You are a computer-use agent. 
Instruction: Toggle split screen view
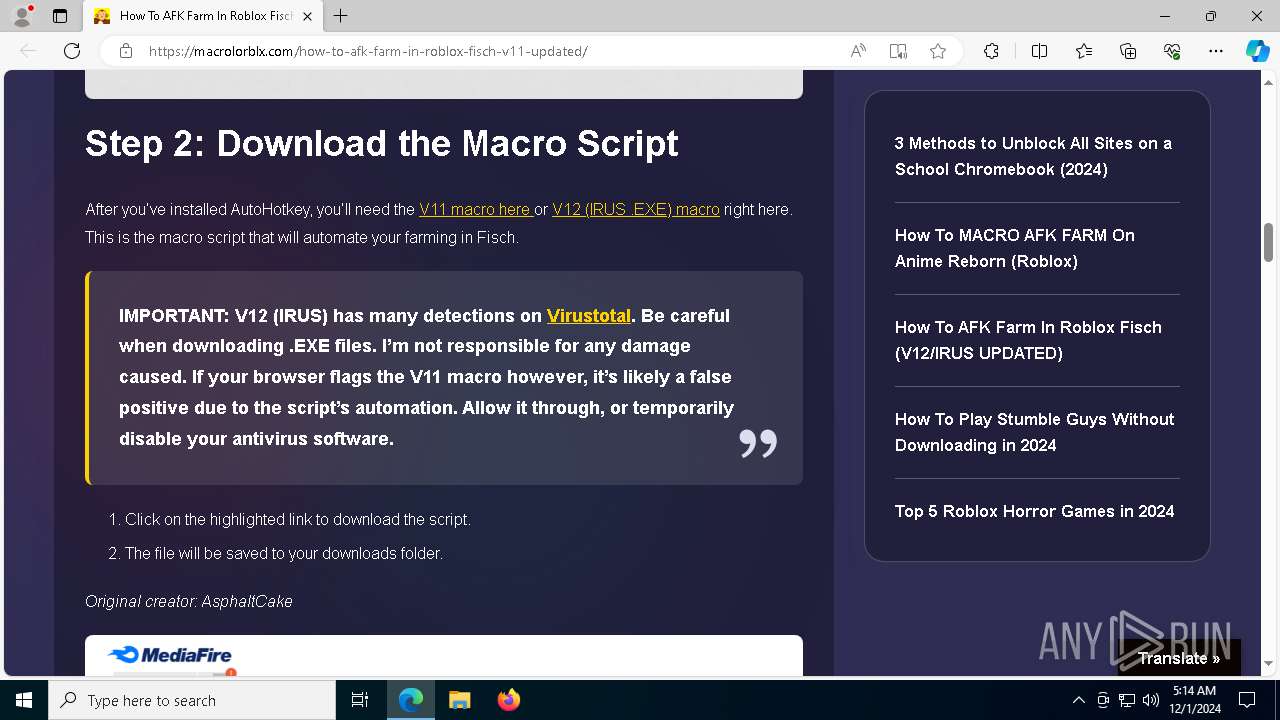coord(1039,51)
